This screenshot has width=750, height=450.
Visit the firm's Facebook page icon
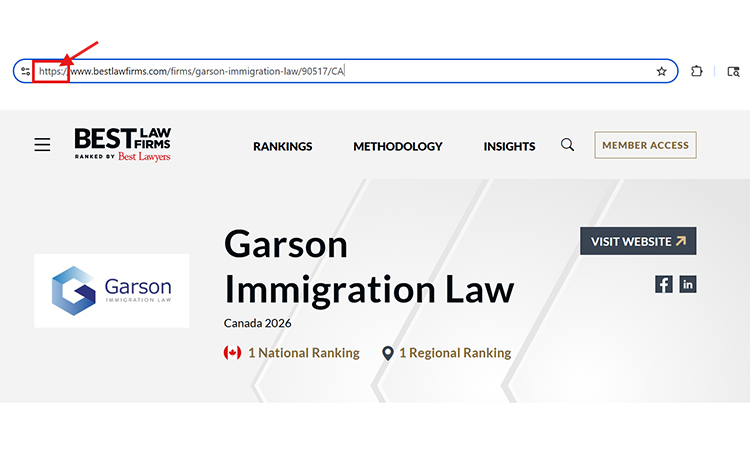pyautogui.click(x=663, y=284)
